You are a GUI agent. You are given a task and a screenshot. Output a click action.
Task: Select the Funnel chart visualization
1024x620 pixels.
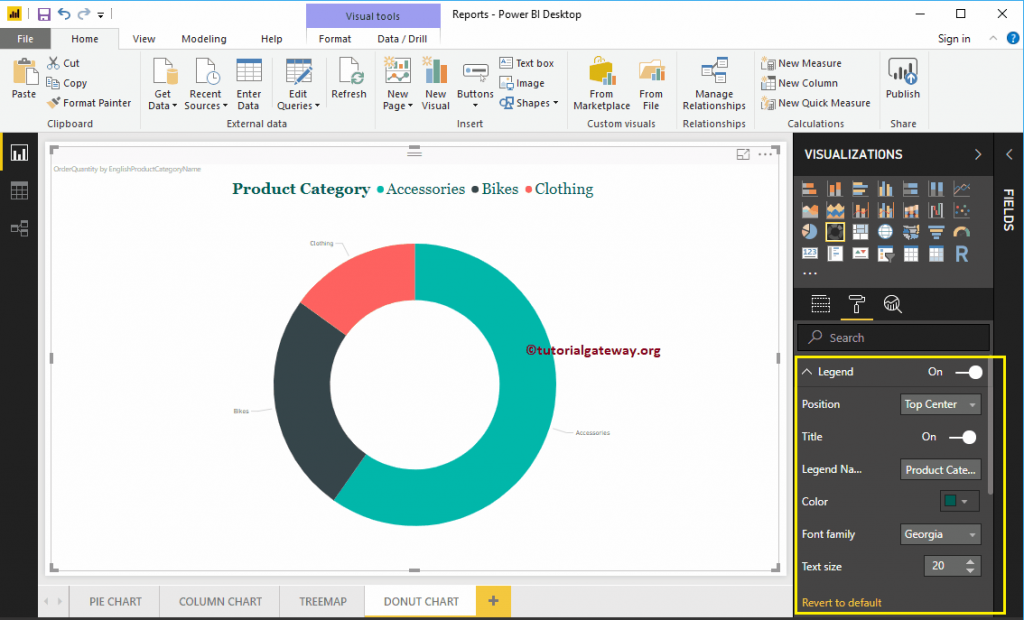point(936,232)
